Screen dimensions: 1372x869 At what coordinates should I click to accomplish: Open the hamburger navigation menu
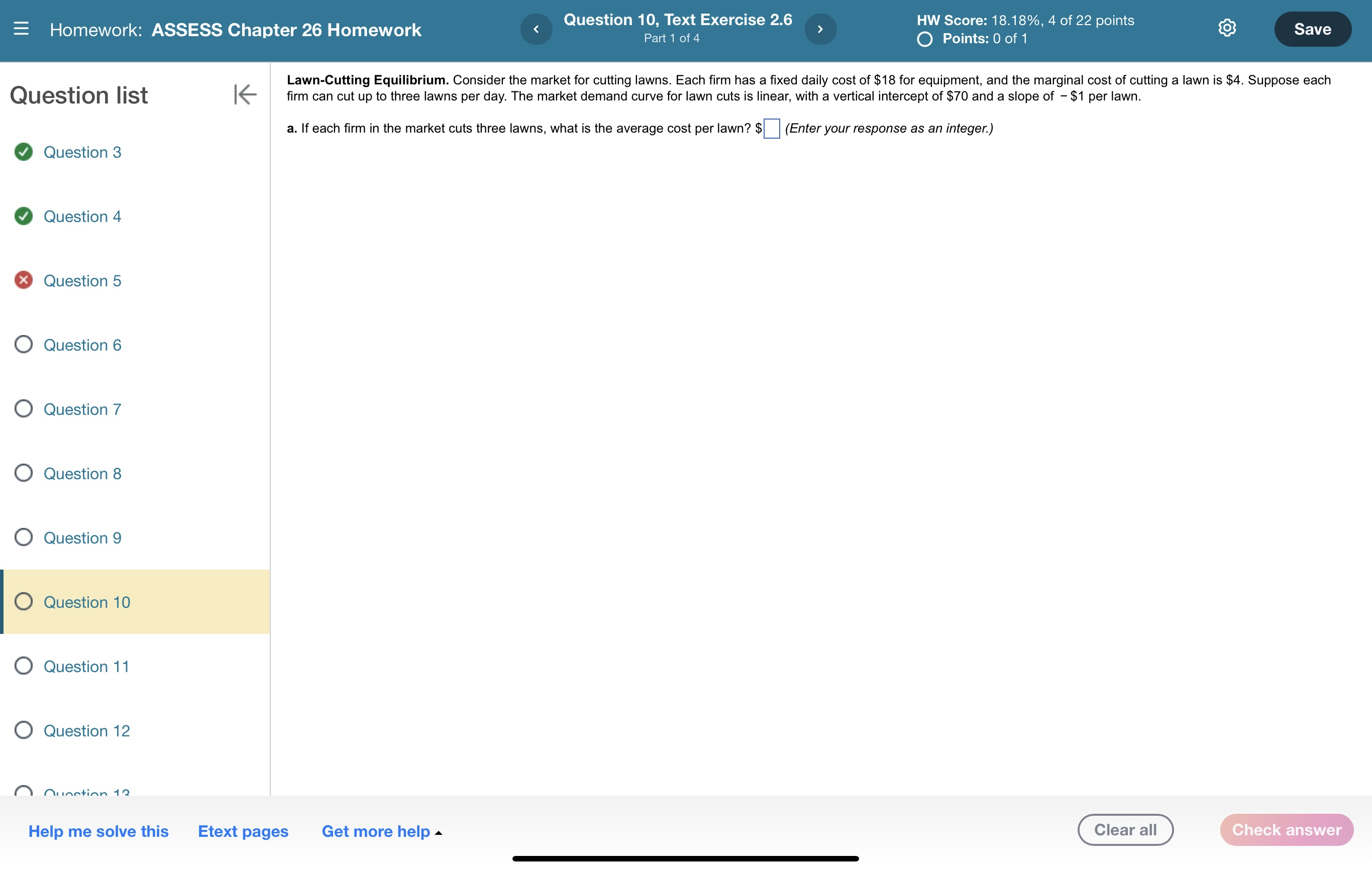[21, 30]
